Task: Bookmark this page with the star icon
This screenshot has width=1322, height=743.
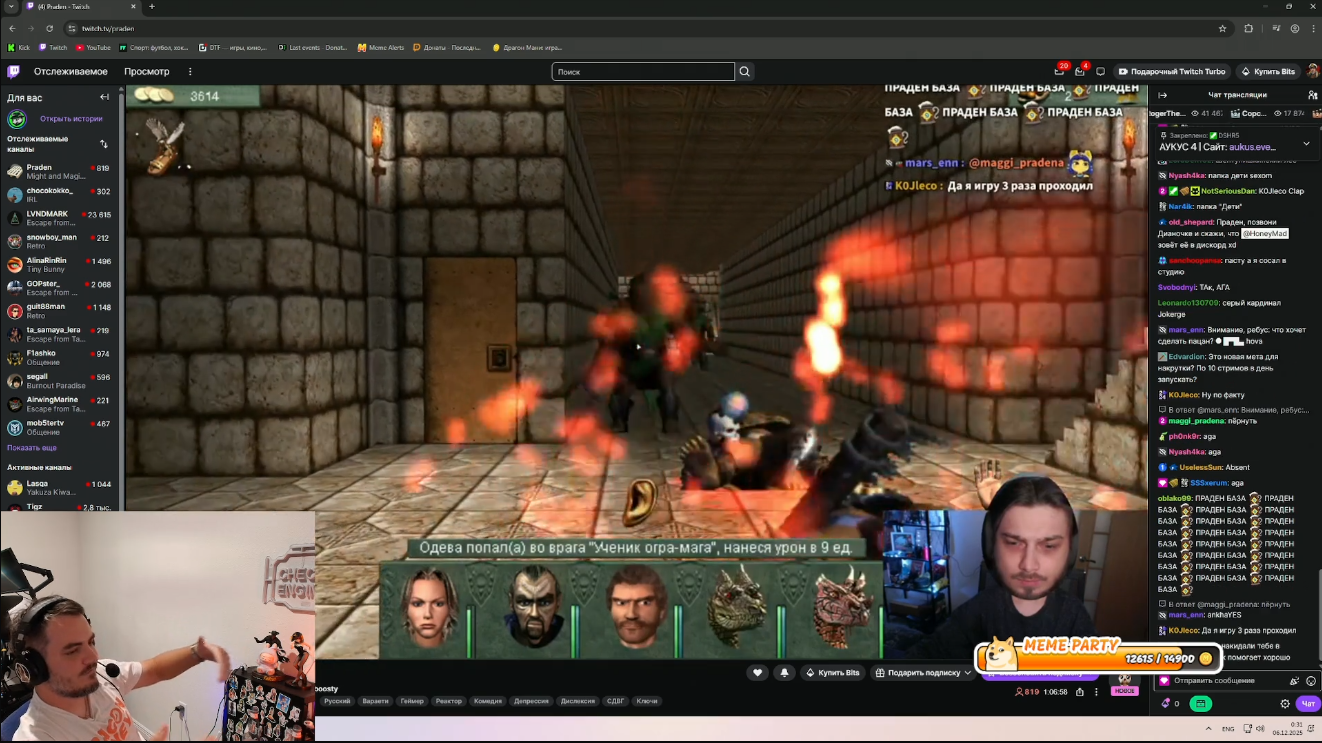Action: pos(1222,28)
